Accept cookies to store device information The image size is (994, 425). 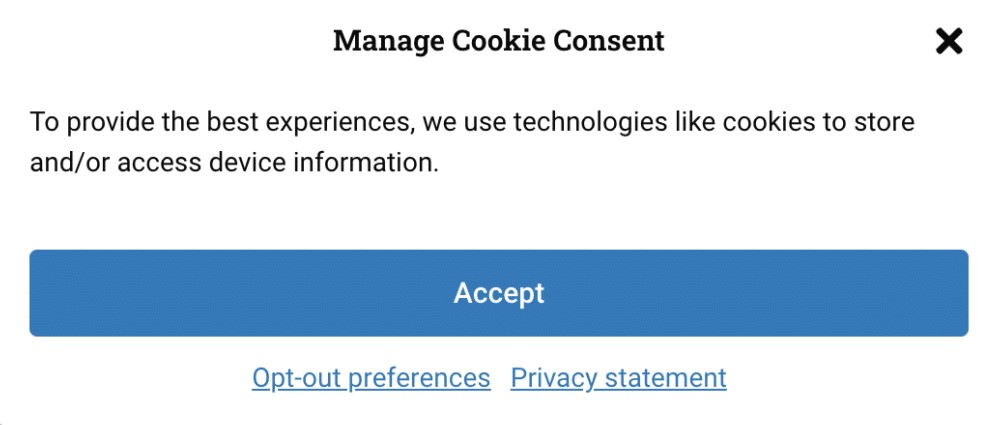(x=498, y=293)
